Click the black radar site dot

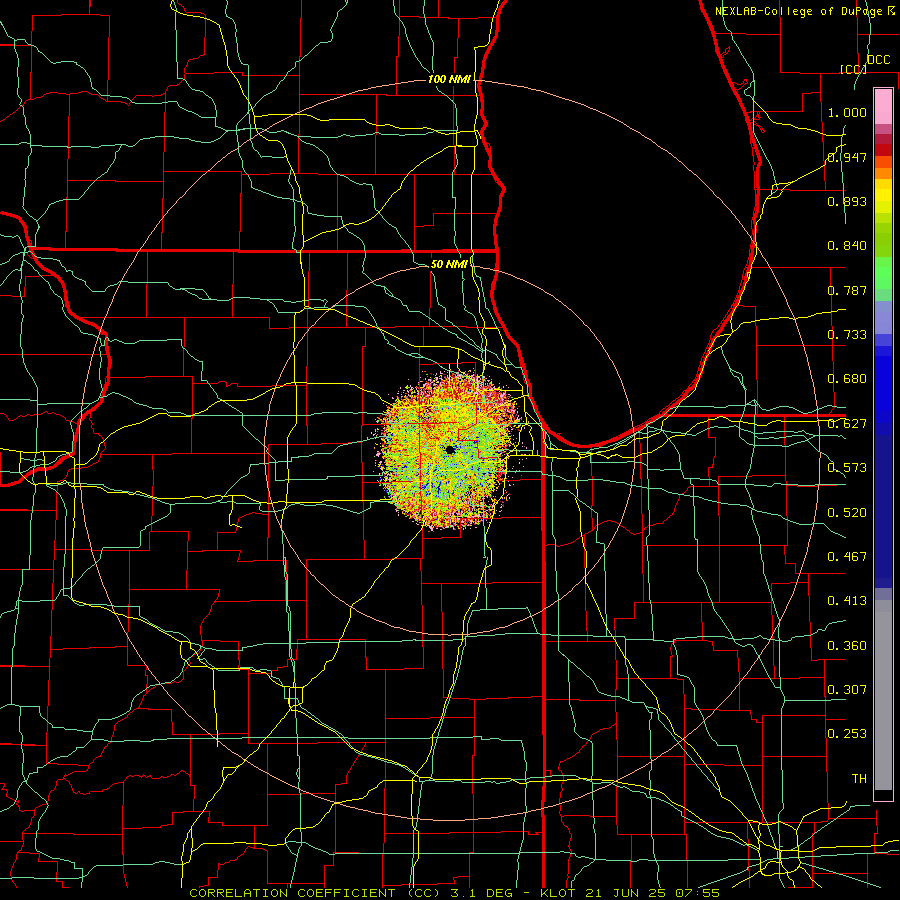[x=450, y=449]
